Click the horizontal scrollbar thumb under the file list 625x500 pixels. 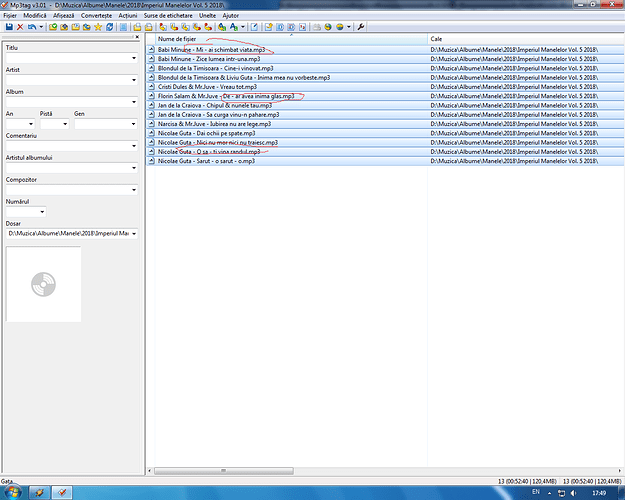[x=224, y=471]
